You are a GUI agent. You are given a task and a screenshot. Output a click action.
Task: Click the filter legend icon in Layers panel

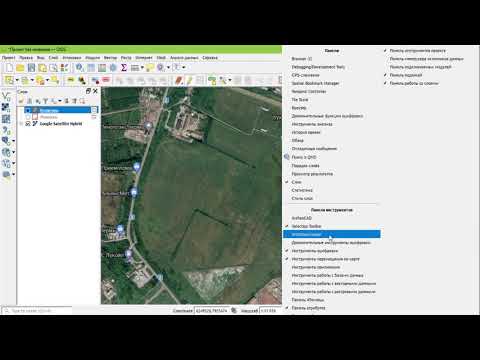45,101
